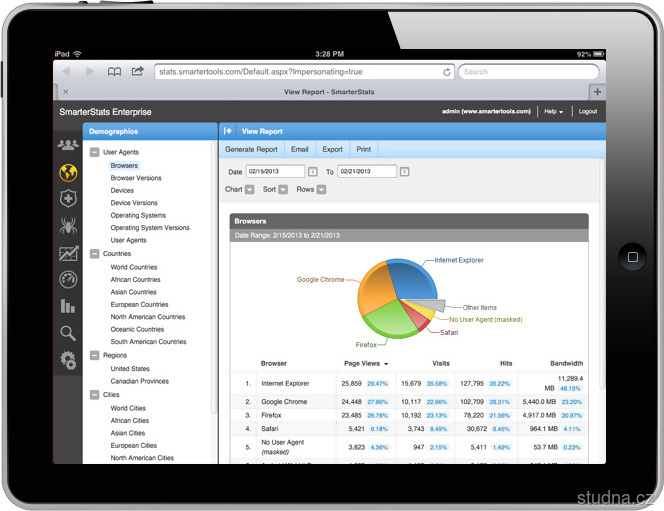The height and width of the screenshot is (511, 664).
Task: Click the Safari Search field
Action: (x=529, y=72)
